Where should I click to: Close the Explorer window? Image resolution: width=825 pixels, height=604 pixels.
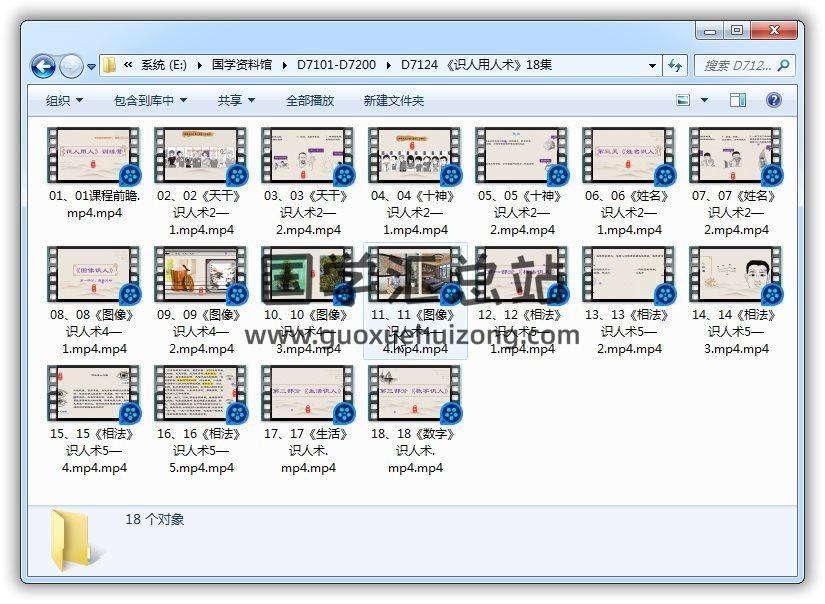tap(773, 31)
